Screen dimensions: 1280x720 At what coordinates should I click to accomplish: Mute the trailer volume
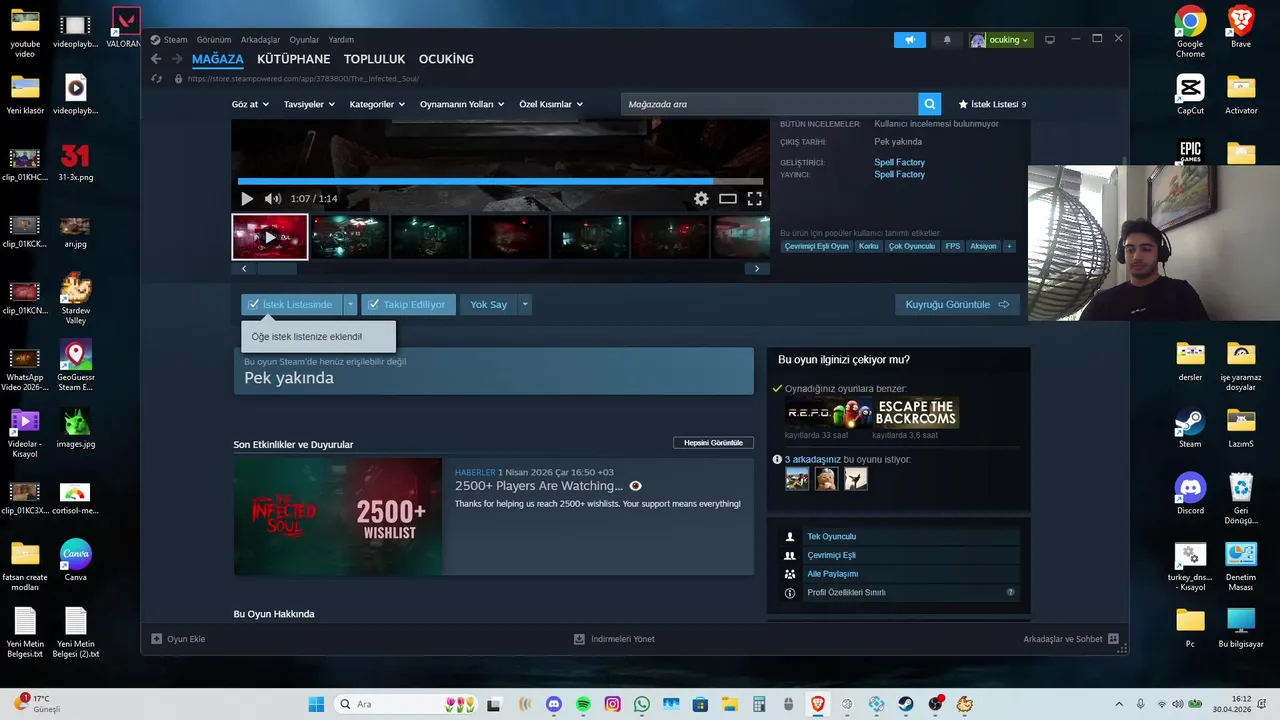click(272, 199)
